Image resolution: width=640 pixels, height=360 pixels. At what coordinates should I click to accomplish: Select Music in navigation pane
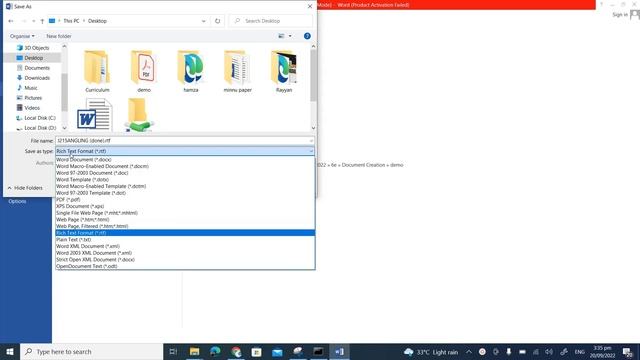(x=27, y=88)
